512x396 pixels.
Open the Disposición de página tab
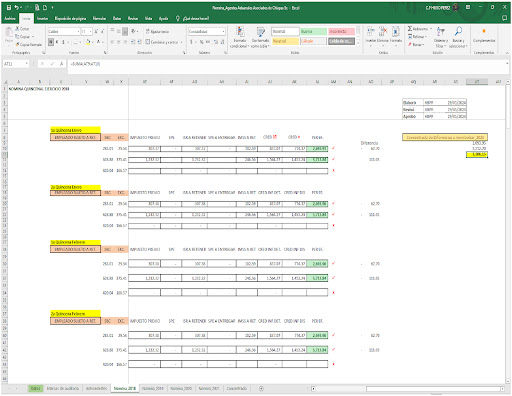point(70,18)
